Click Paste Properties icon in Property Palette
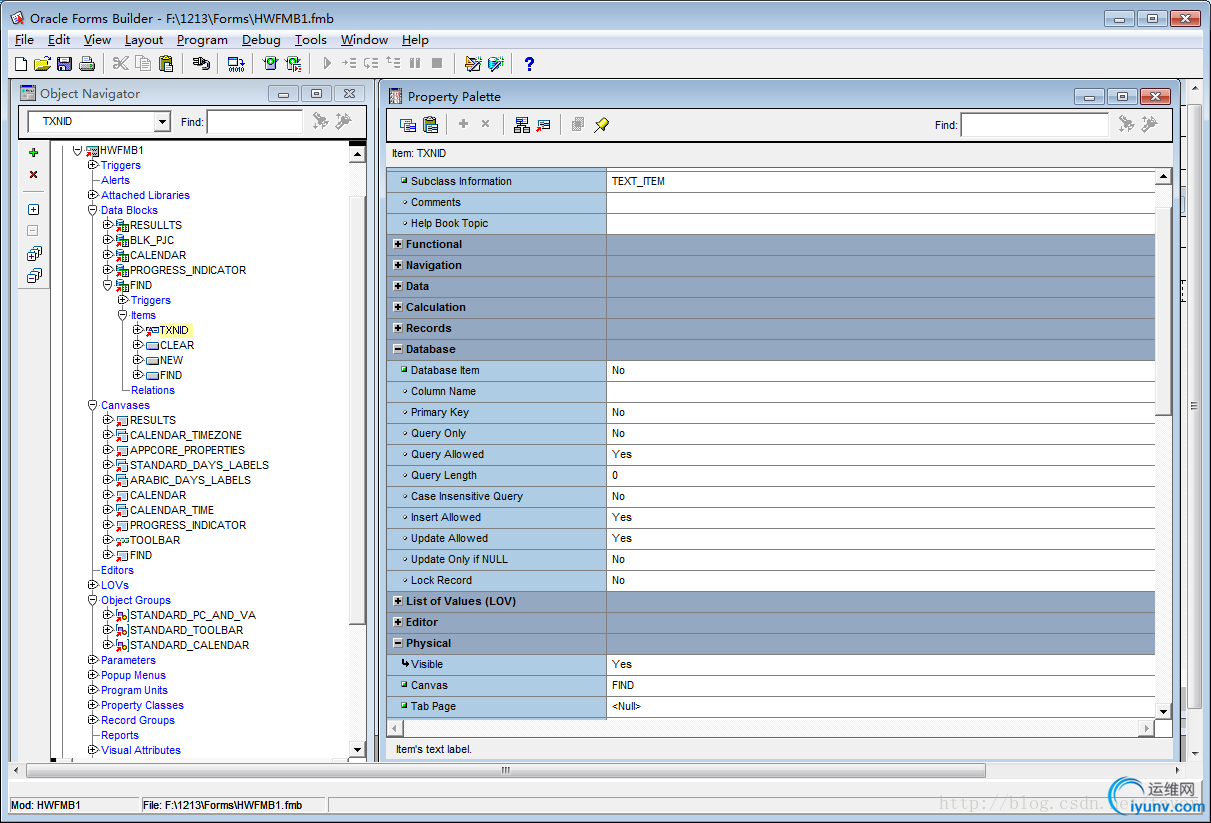The height and width of the screenshot is (823, 1211). pos(430,125)
